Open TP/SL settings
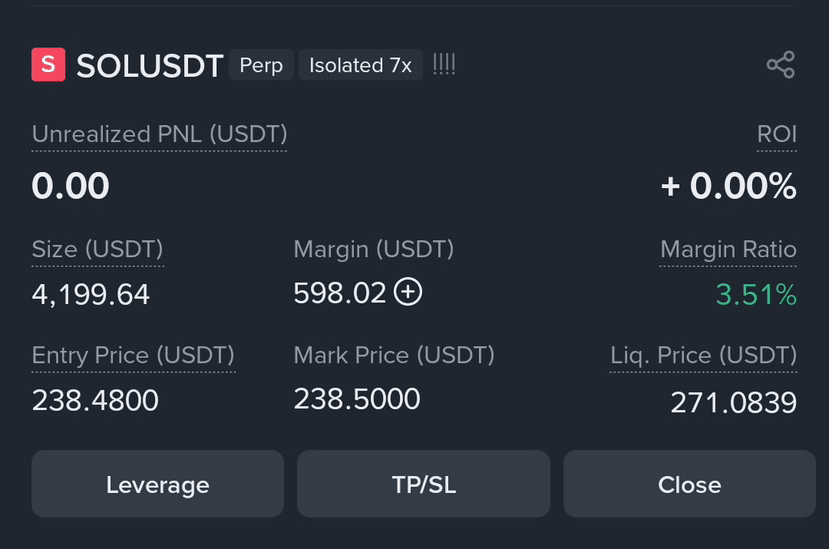The height and width of the screenshot is (549, 829). pos(423,484)
